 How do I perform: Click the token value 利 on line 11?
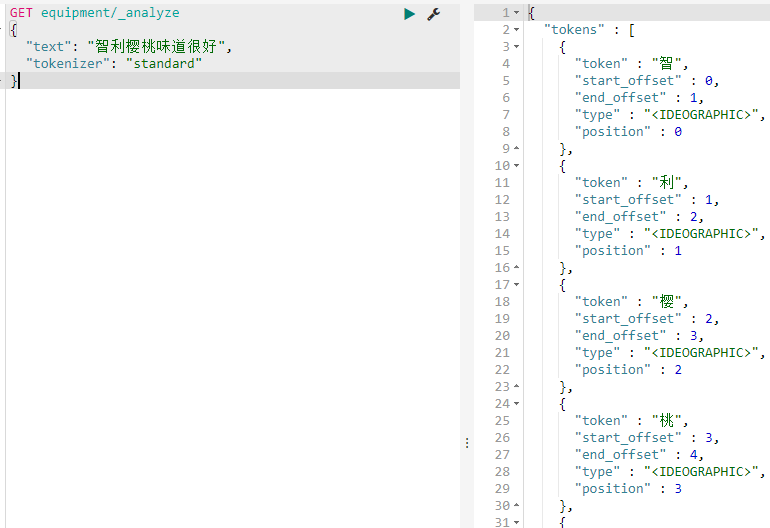(666, 183)
